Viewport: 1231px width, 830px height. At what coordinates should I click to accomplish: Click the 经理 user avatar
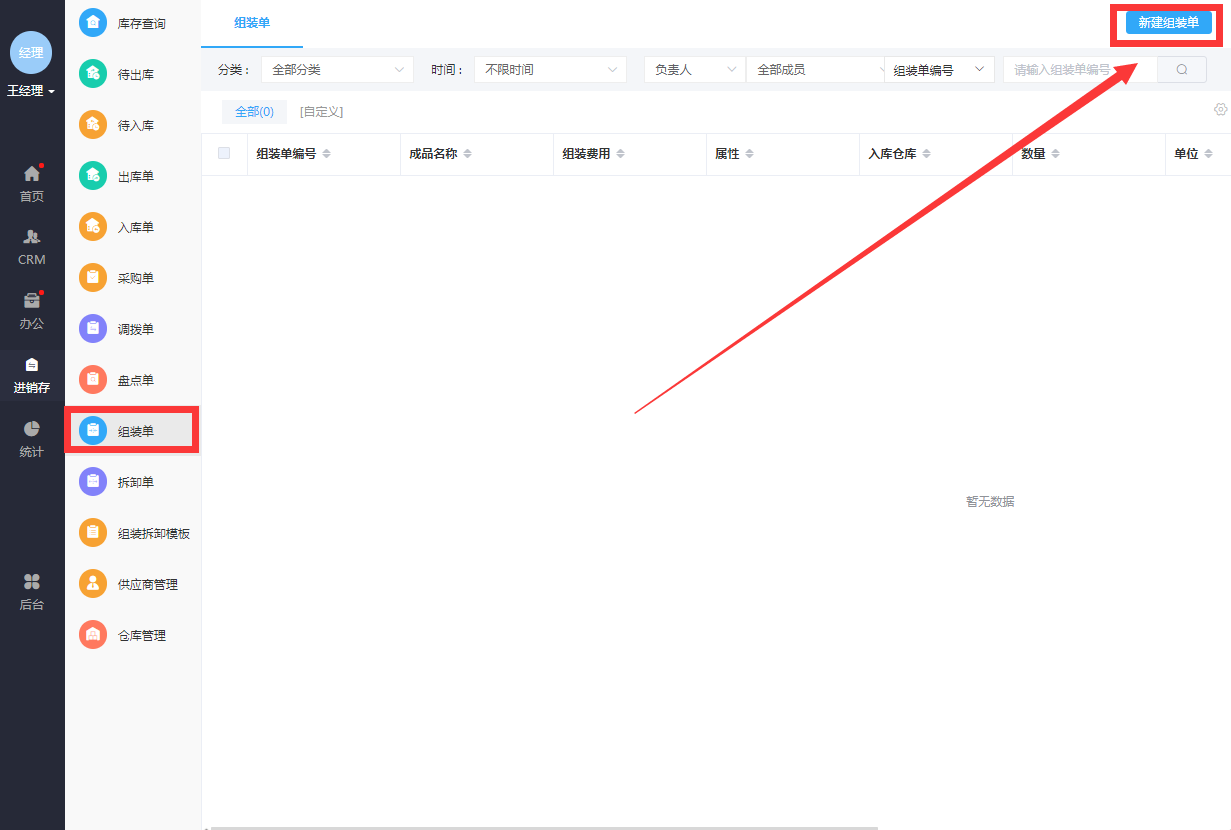(x=31, y=53)
